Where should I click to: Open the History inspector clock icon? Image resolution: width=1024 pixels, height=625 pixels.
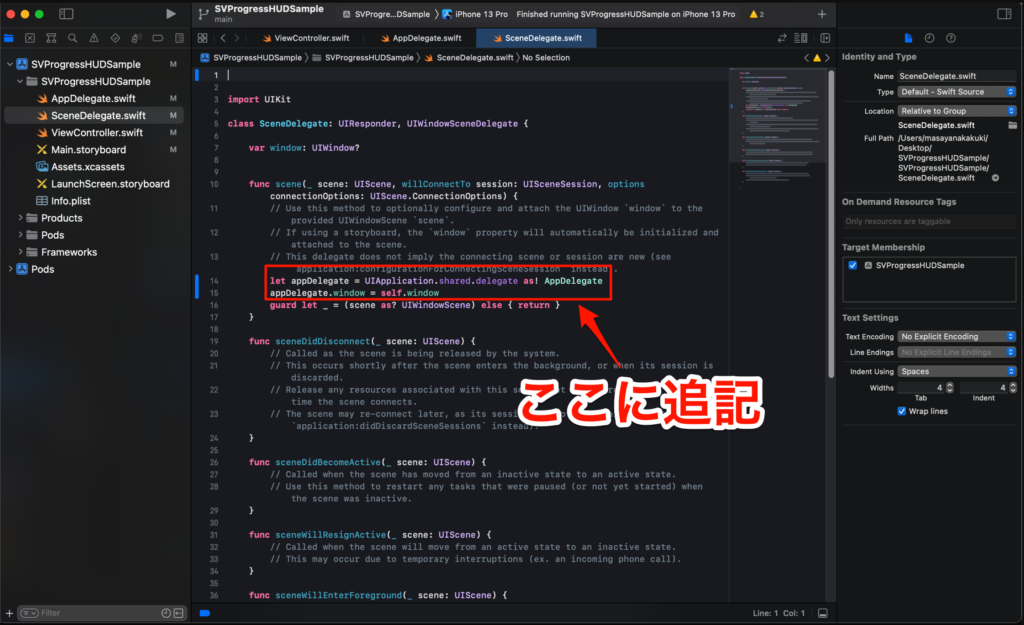930,37
